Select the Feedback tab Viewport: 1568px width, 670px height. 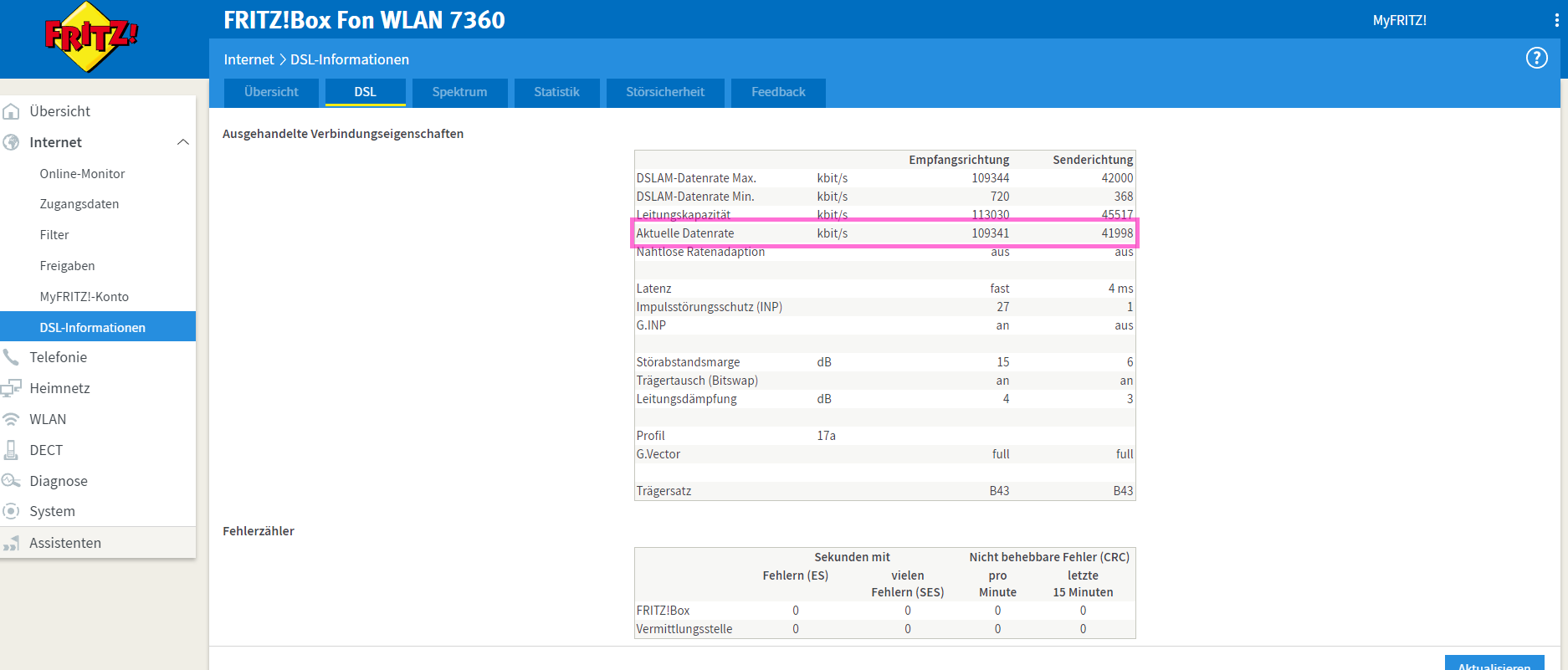[x=778, y=92]
